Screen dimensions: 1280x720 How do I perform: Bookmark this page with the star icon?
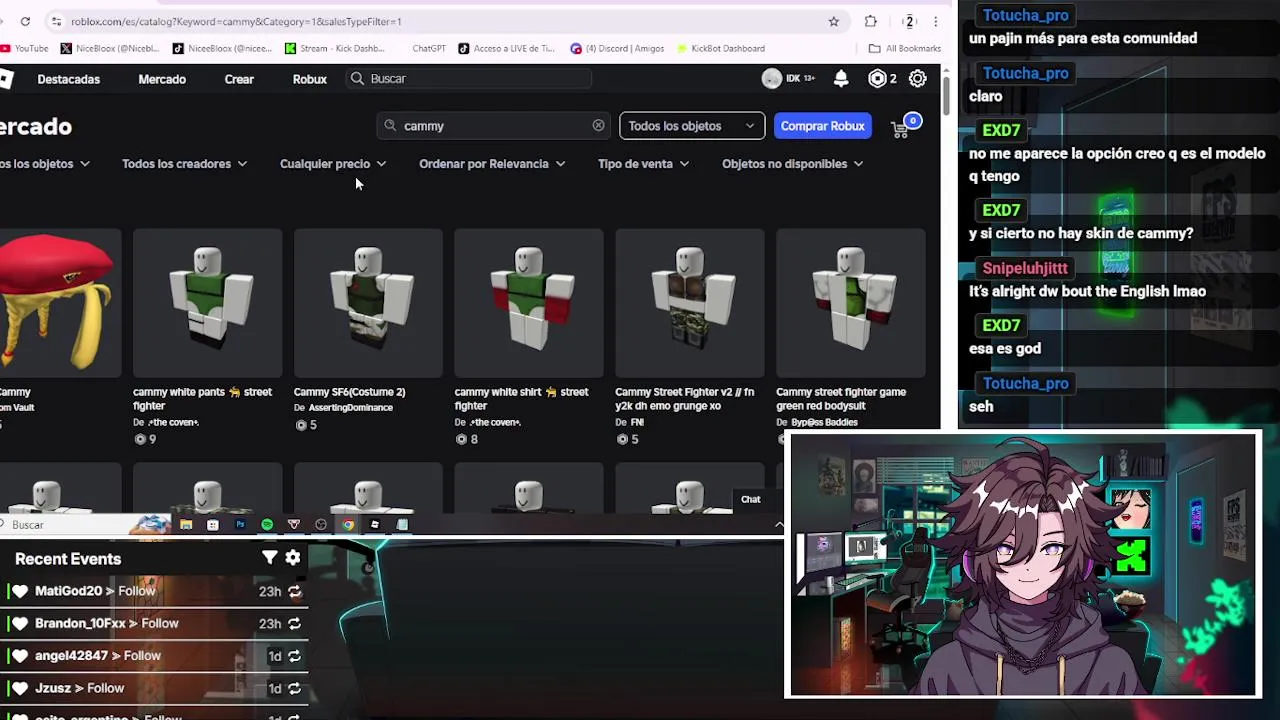(x=833, y=21)
